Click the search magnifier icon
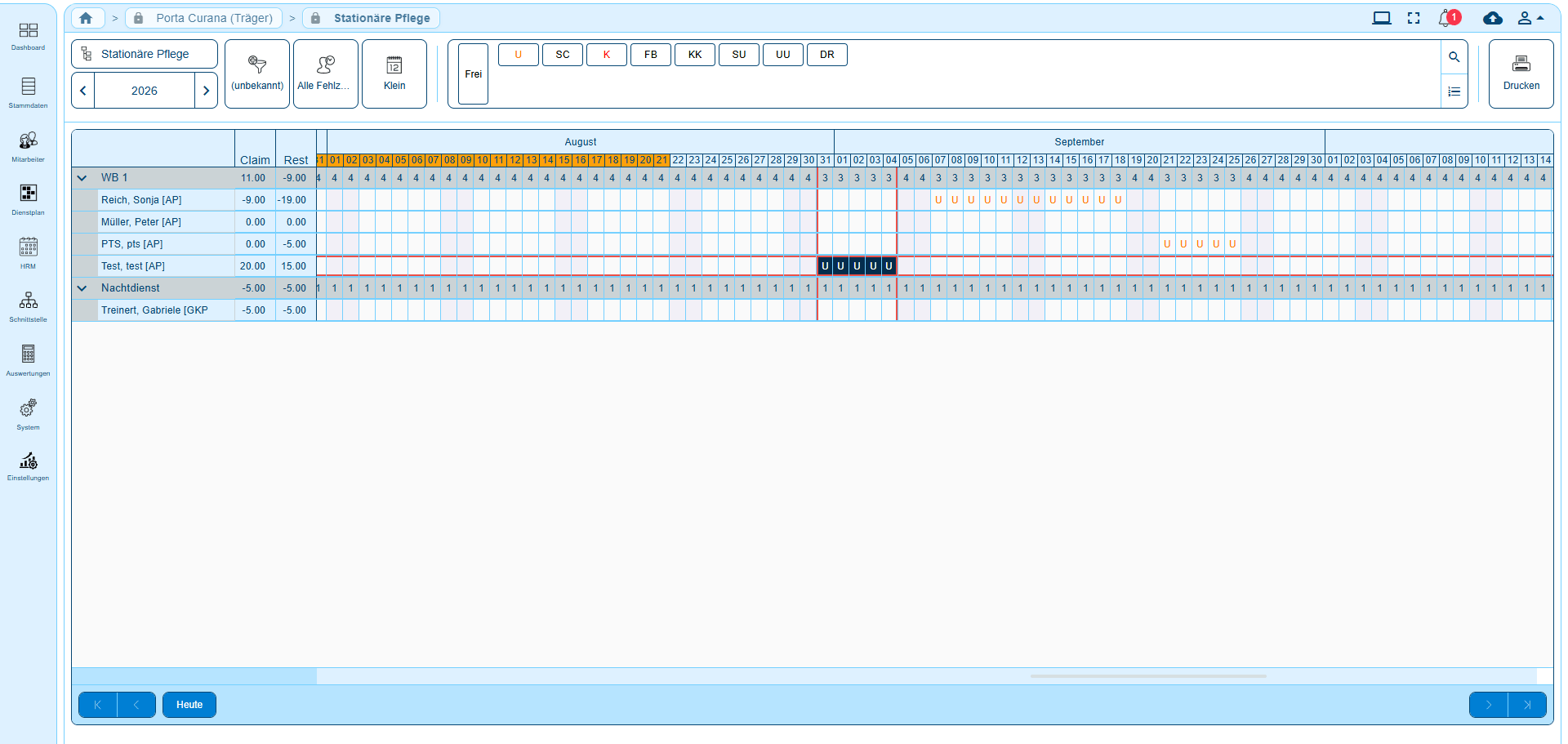The width and height of the screenshot is (1568, 744). pos(1454,57)
